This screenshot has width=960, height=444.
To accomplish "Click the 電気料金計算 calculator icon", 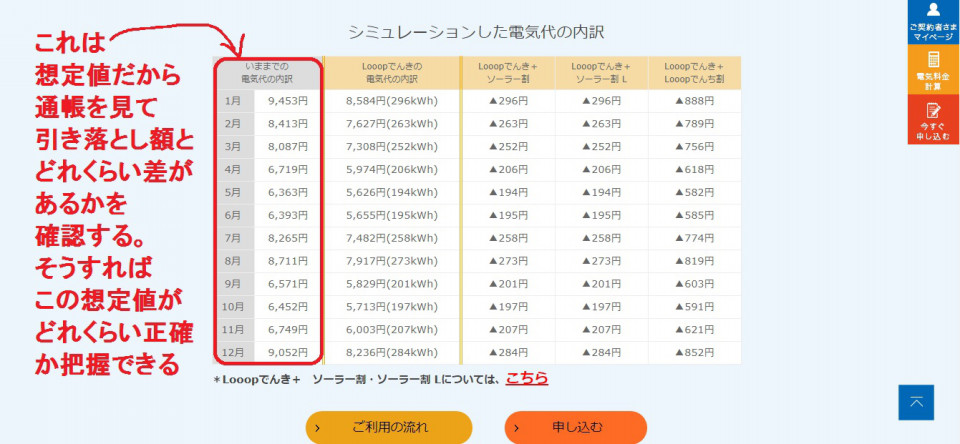I will point(933,59).
